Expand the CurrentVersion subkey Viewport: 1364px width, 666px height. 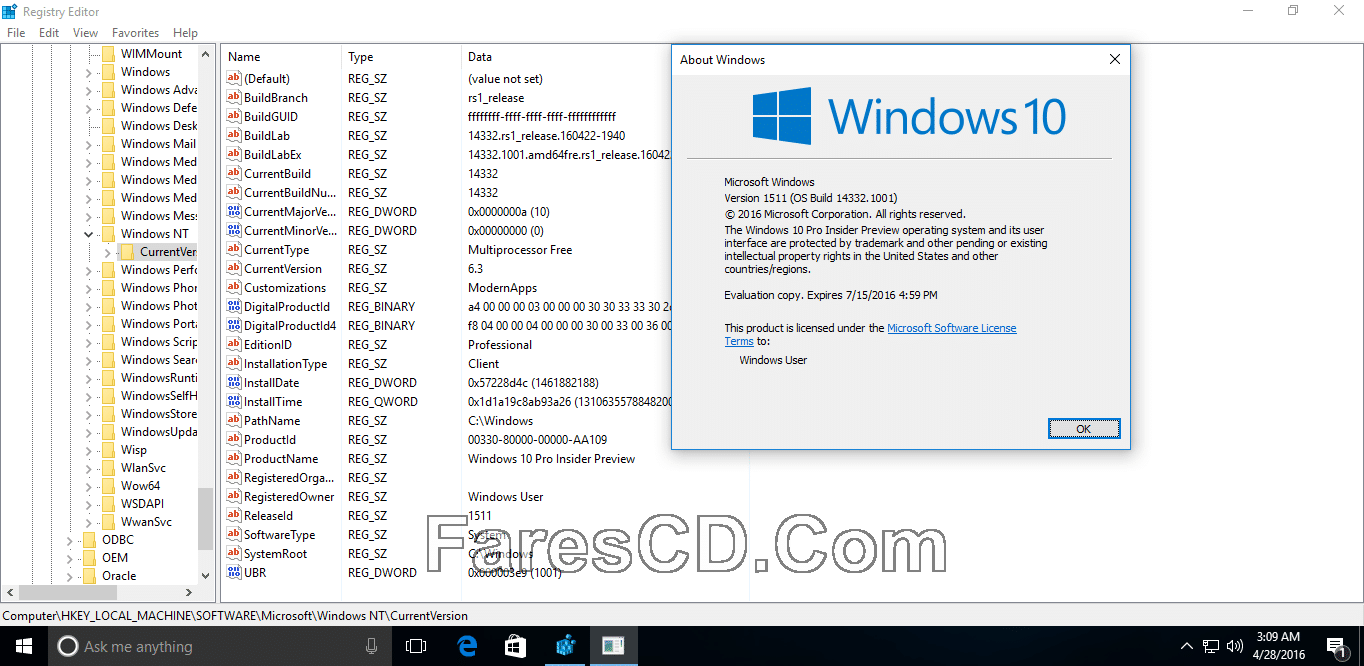(107, 252)
